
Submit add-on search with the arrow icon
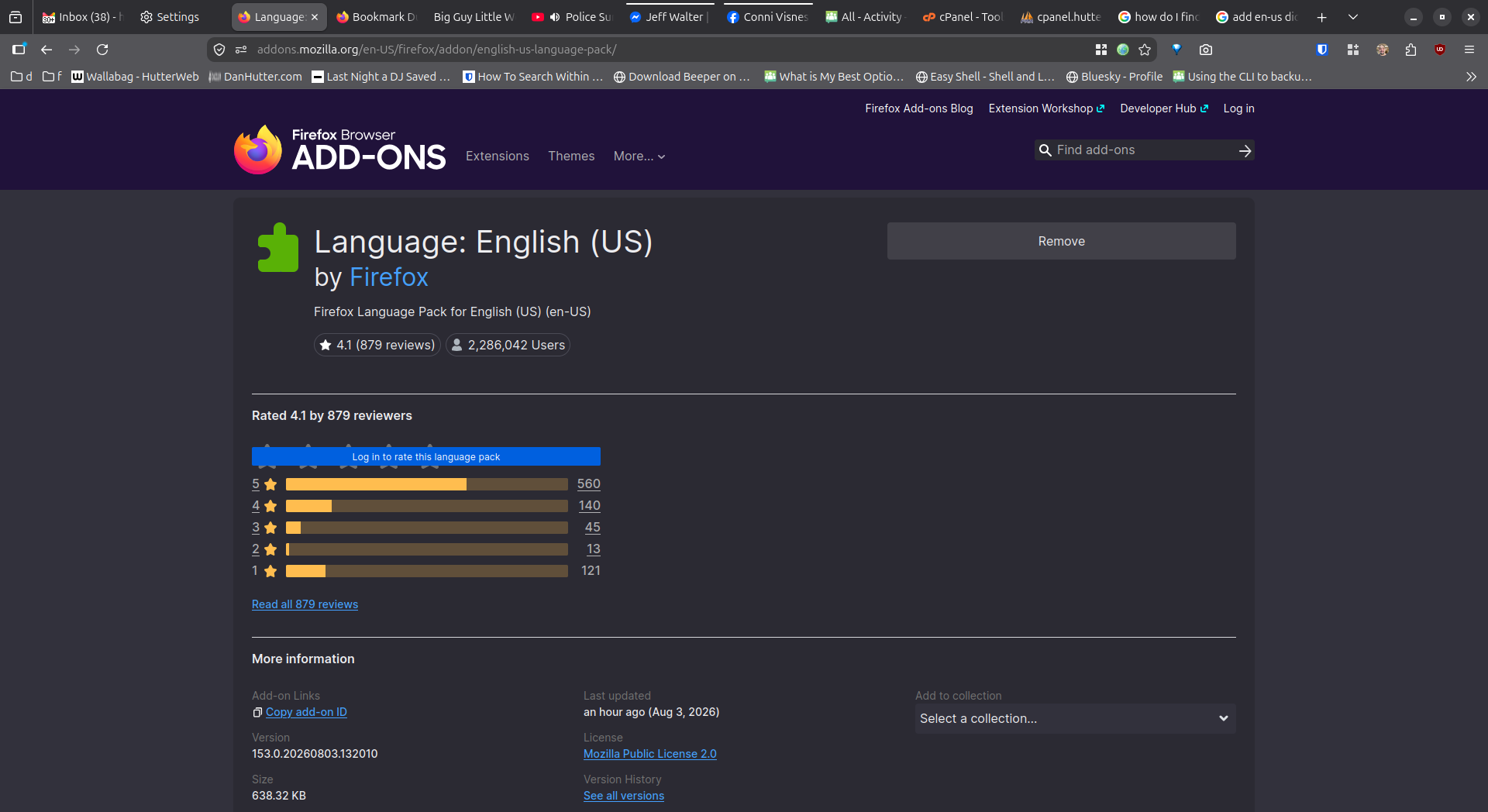[1245, 150]
